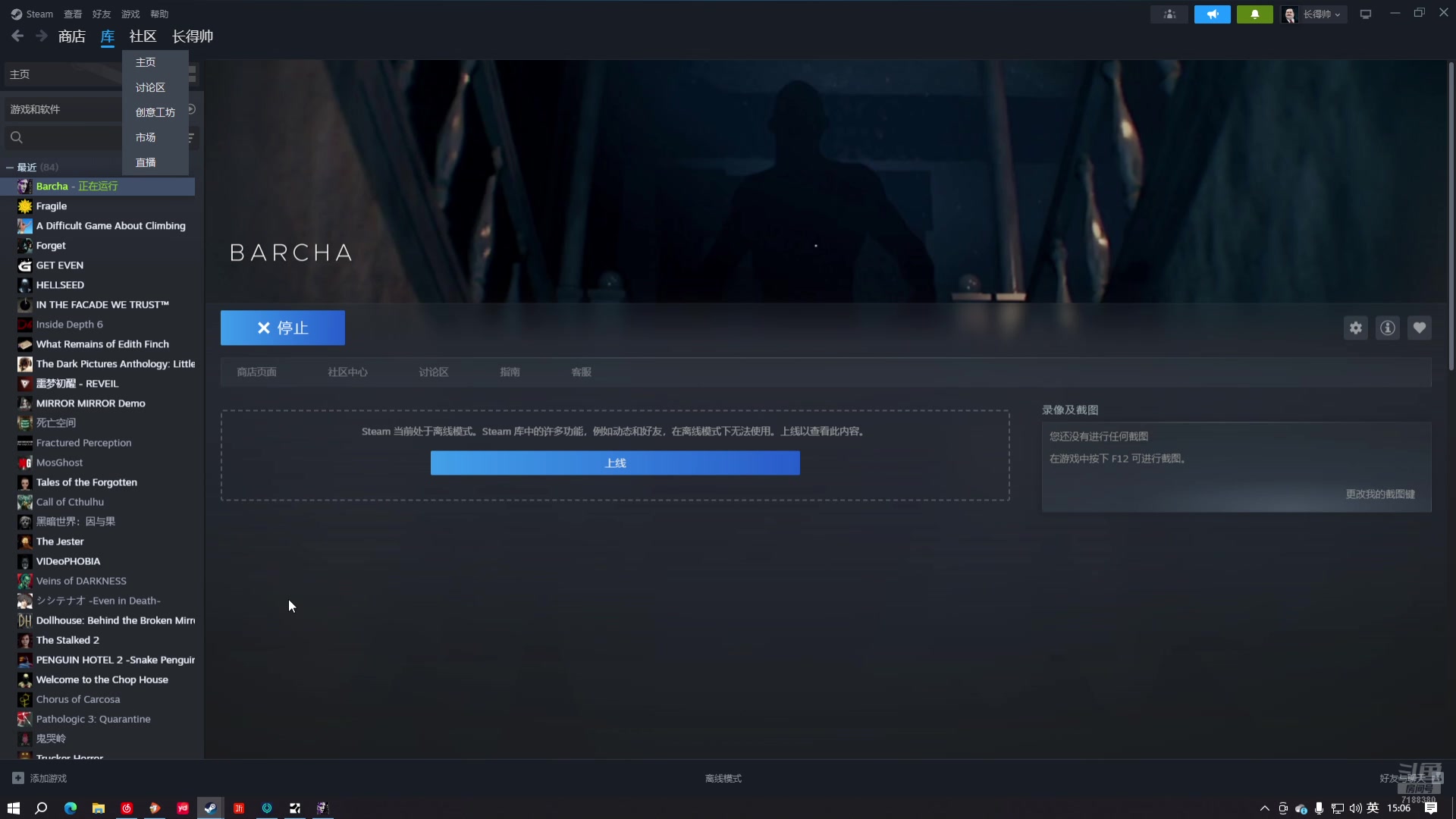Image resolution: width=1456 pixels, height=819 pixels.
Task: Select HELLSEED in the library list
Action: (x=98, y=285)
